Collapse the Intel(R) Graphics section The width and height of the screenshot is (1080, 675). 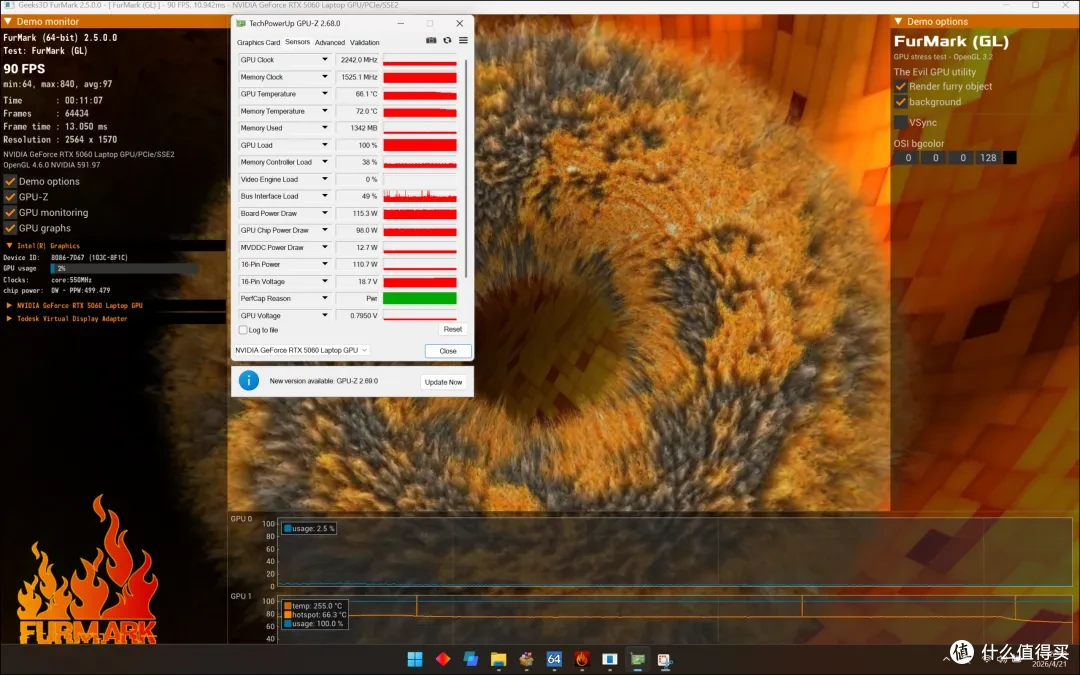click(x=9, y=246)
